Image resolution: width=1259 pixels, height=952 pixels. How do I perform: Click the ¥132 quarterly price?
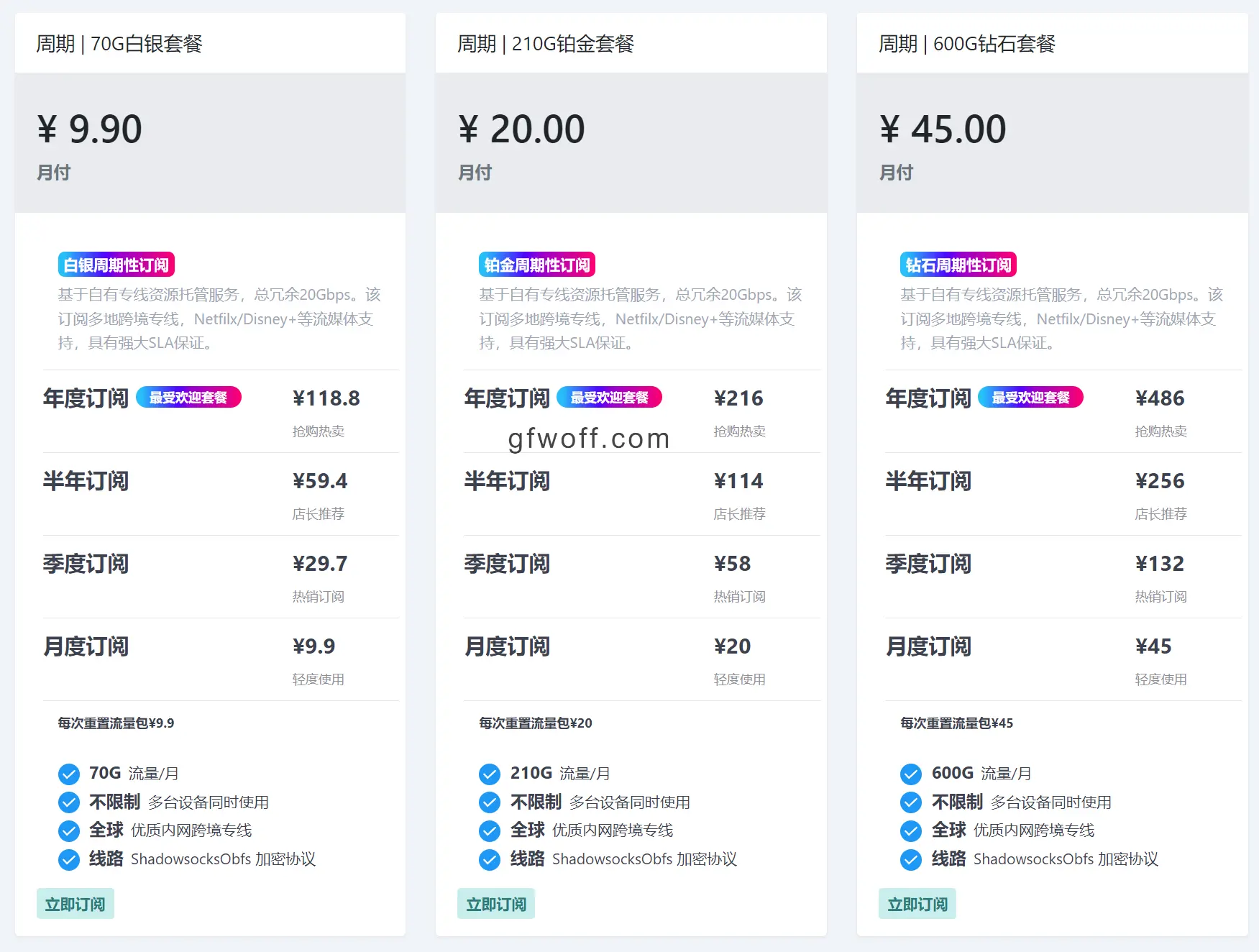1160,564
